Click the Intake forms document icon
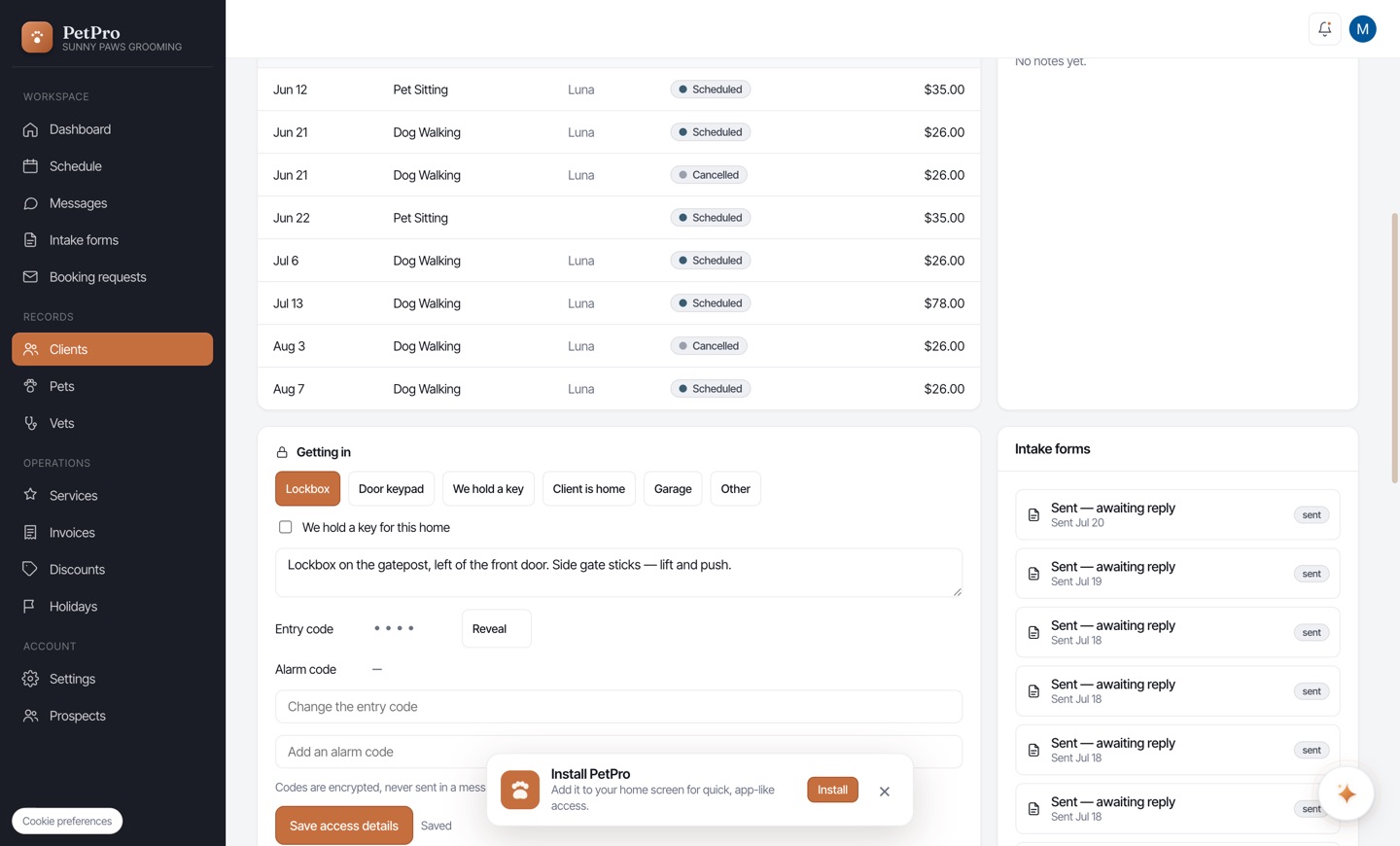The width and height of the screenshot is (1400, 846). click(30, 240)
